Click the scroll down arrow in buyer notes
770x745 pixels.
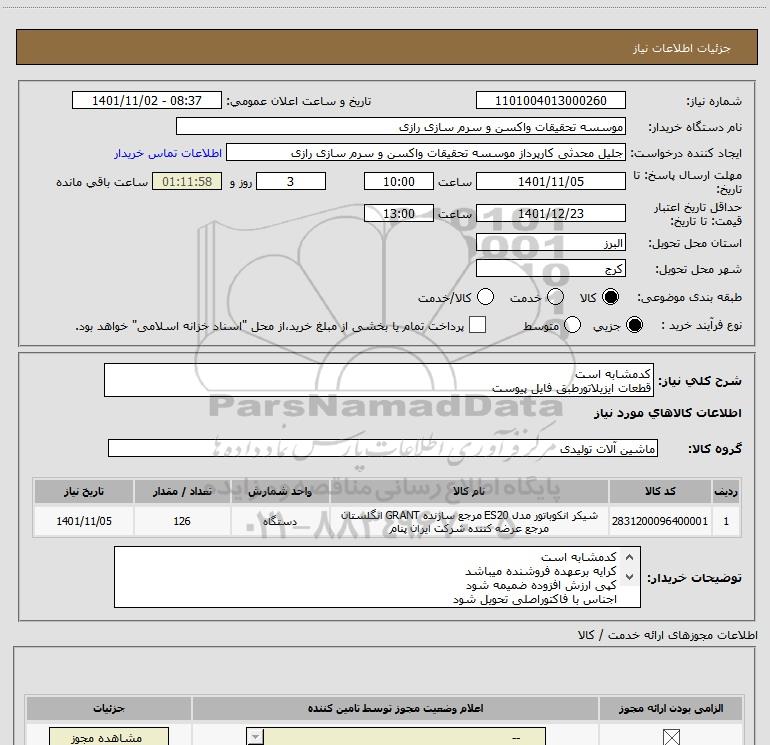(629, 577)
